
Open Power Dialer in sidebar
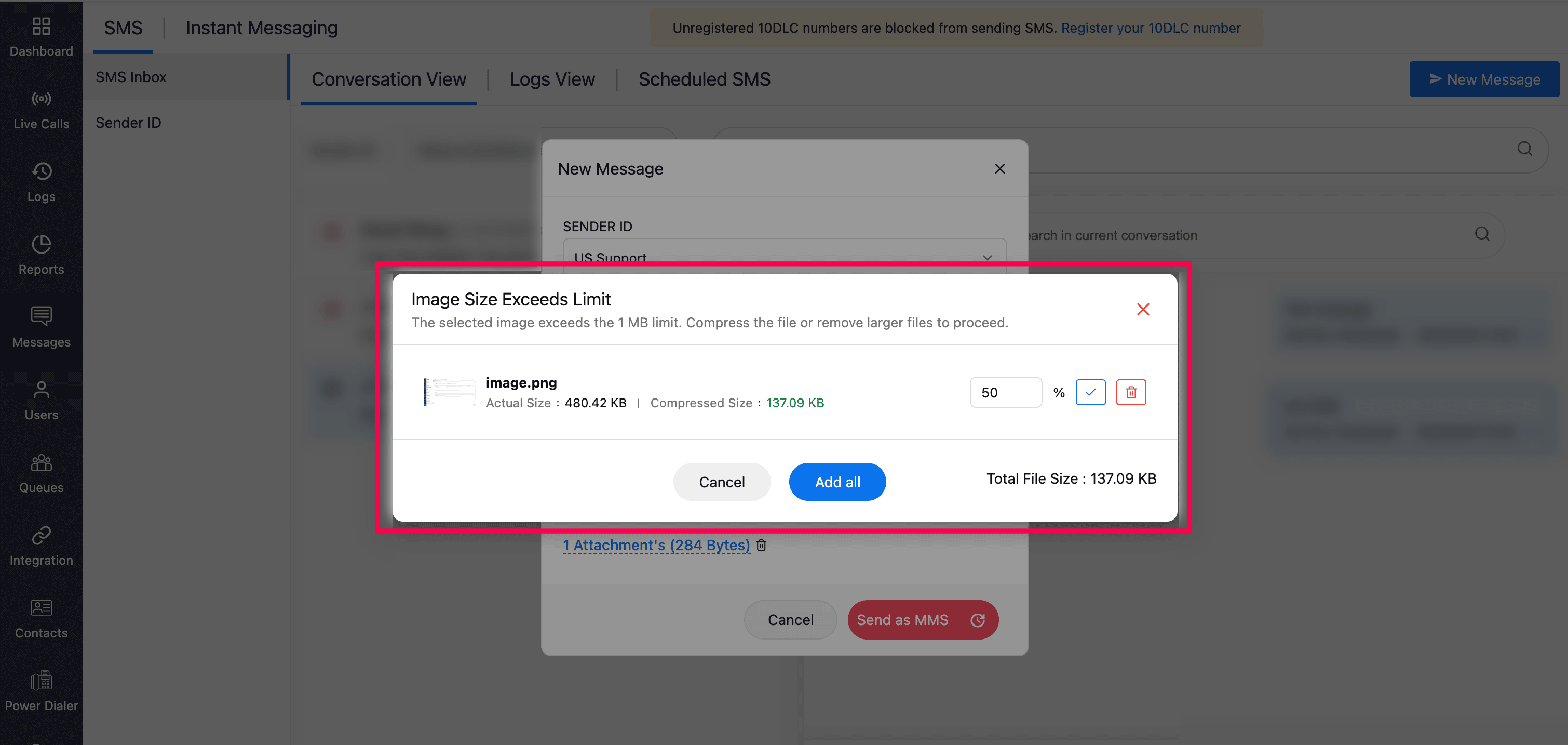(x=42, y=691)
